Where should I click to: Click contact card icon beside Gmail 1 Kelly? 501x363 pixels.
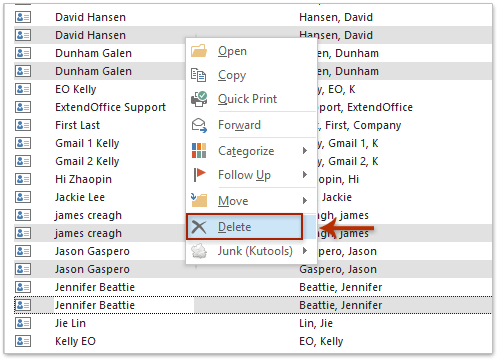23,143
